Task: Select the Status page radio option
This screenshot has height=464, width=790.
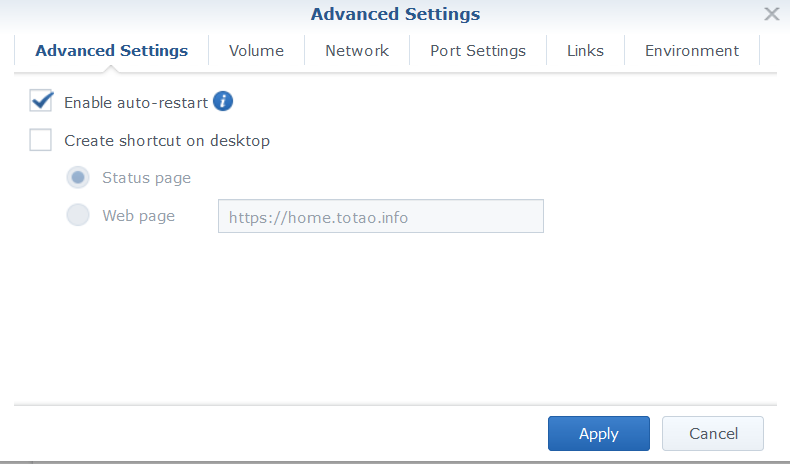Action: [x=78, y=177]
